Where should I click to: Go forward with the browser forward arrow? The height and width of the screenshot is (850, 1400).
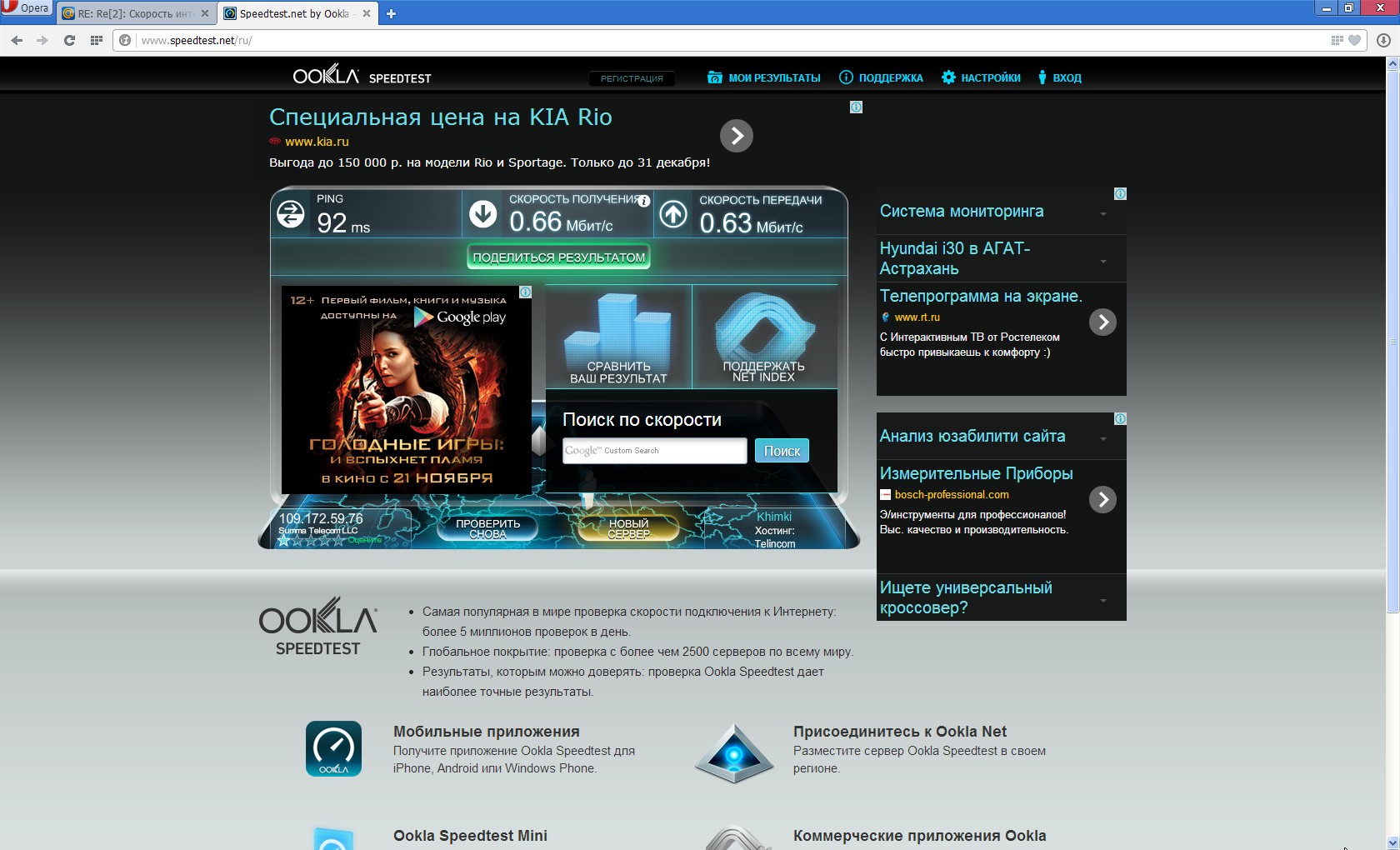pyautogui.click(x=42, y=40)
